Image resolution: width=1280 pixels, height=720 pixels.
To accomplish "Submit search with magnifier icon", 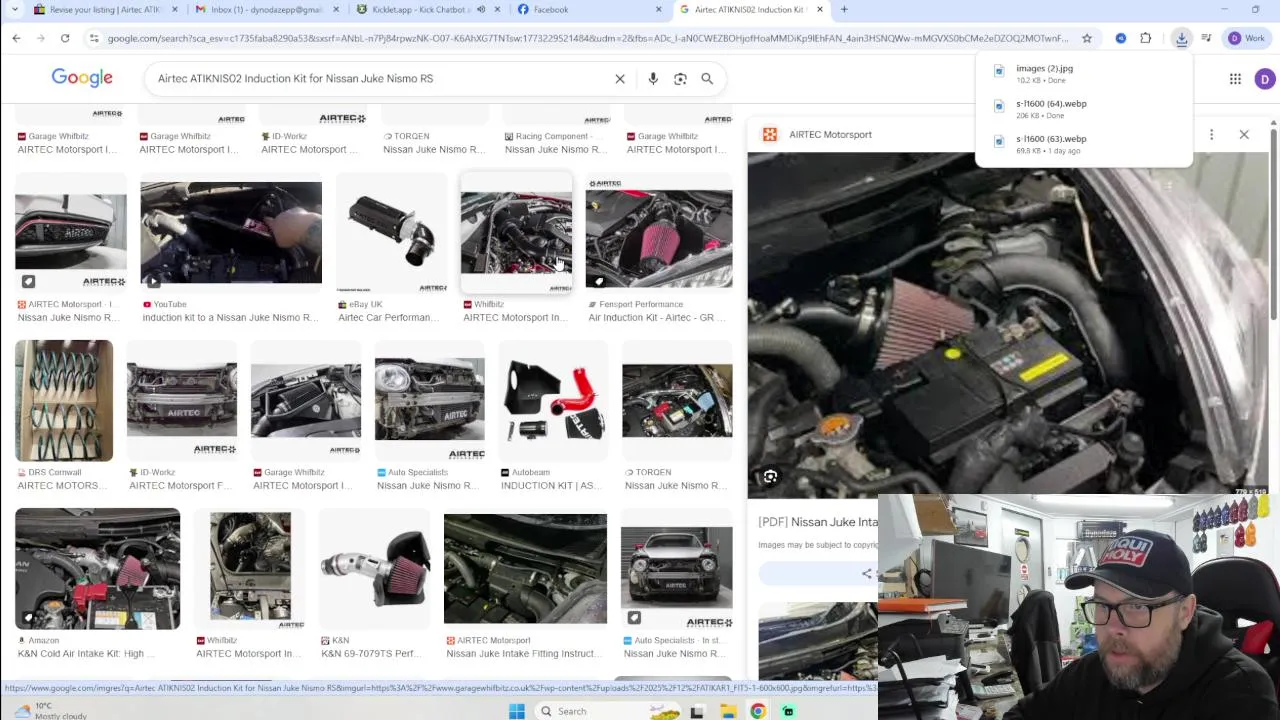I will 707,78.
